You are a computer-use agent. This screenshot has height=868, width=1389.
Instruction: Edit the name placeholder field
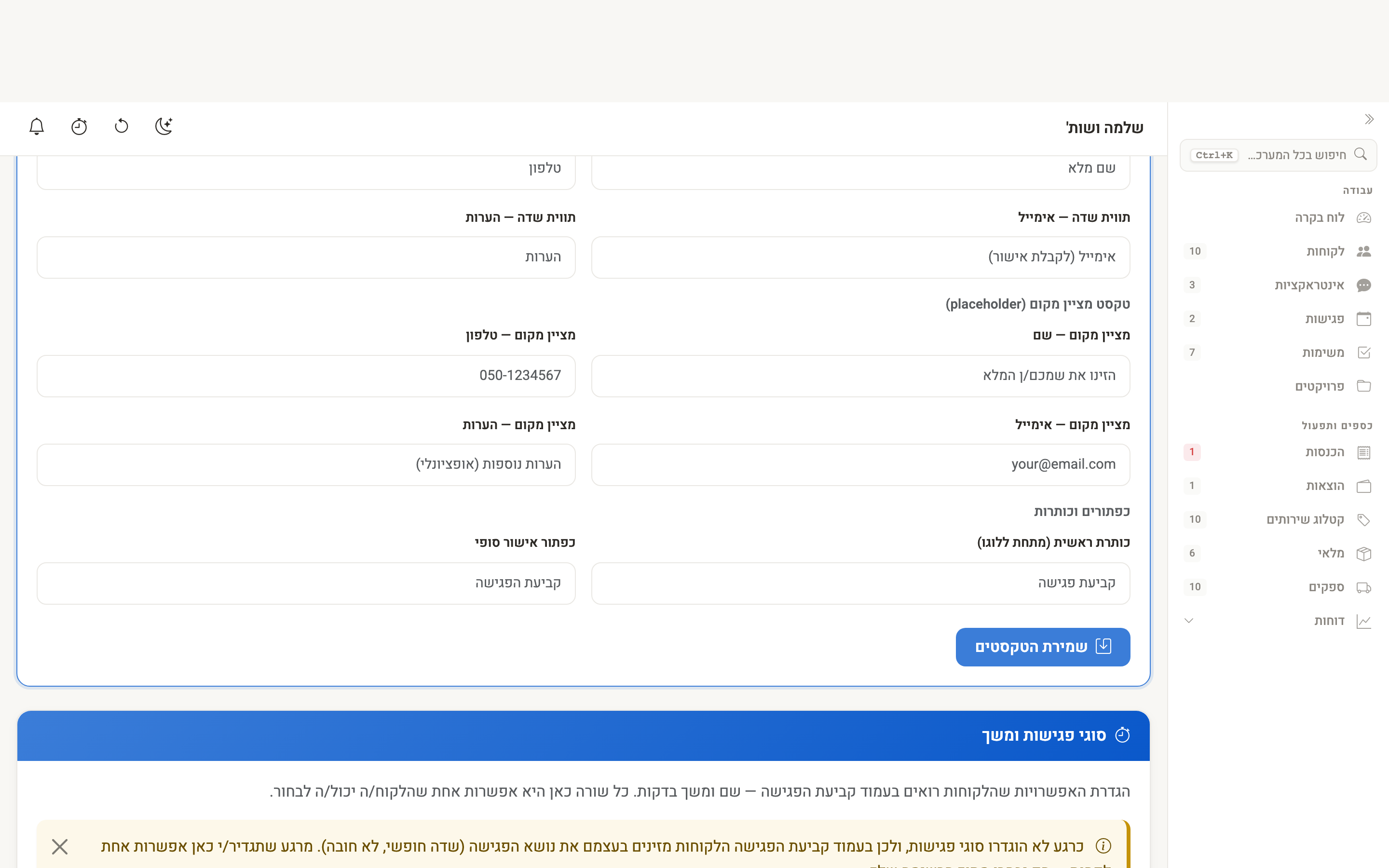(x=860, y=376)
